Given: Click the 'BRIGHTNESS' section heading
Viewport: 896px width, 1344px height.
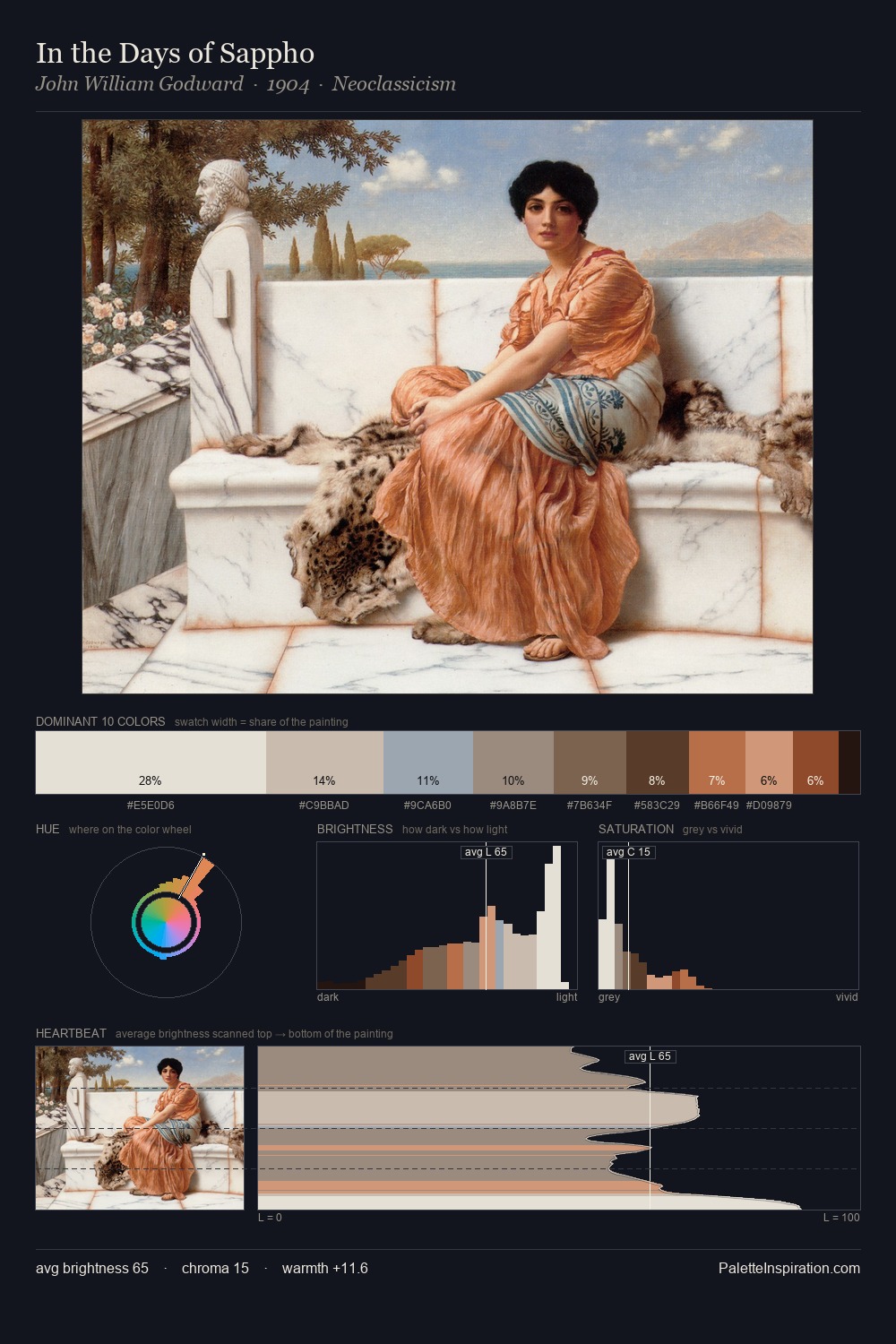Looking at the screenshot, I should coord(355,829).
